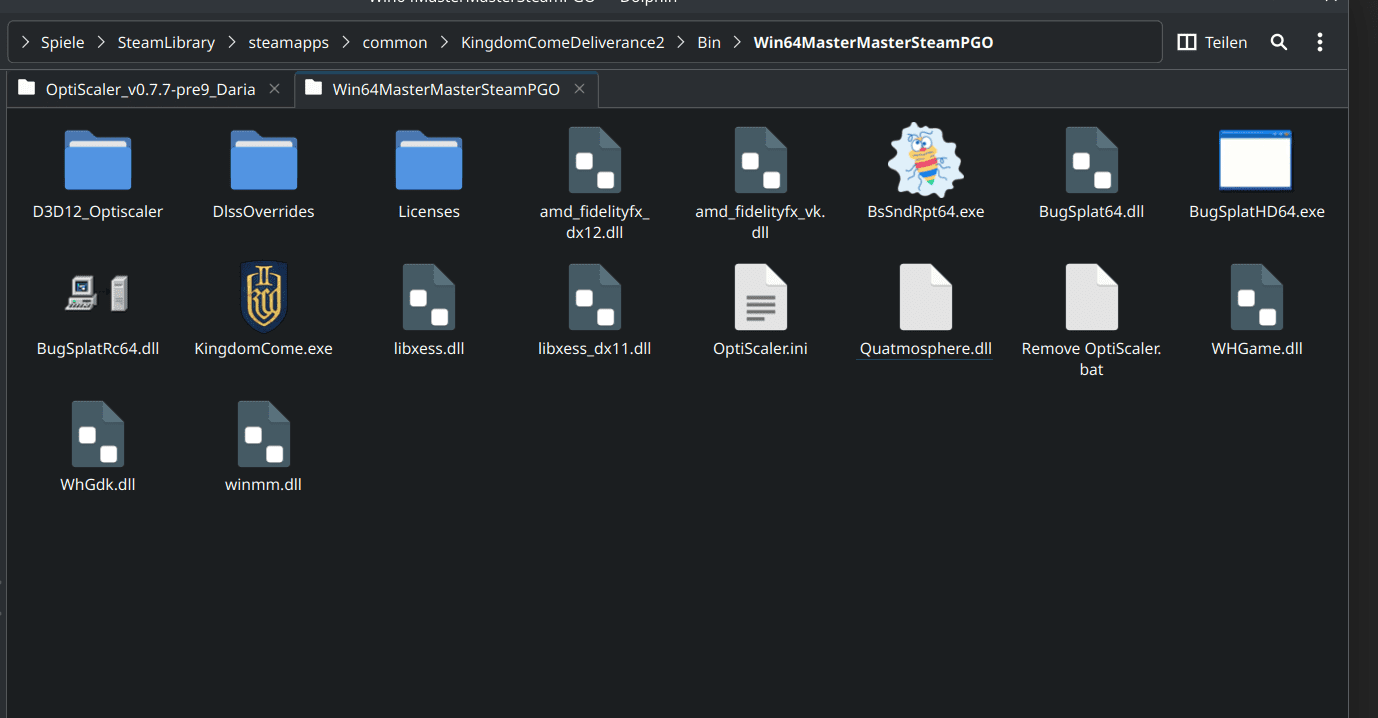The height and width of the screenshot is (718, 1378).
Task: Click the OptiScaler.ini file name
Action: (761, 349)
